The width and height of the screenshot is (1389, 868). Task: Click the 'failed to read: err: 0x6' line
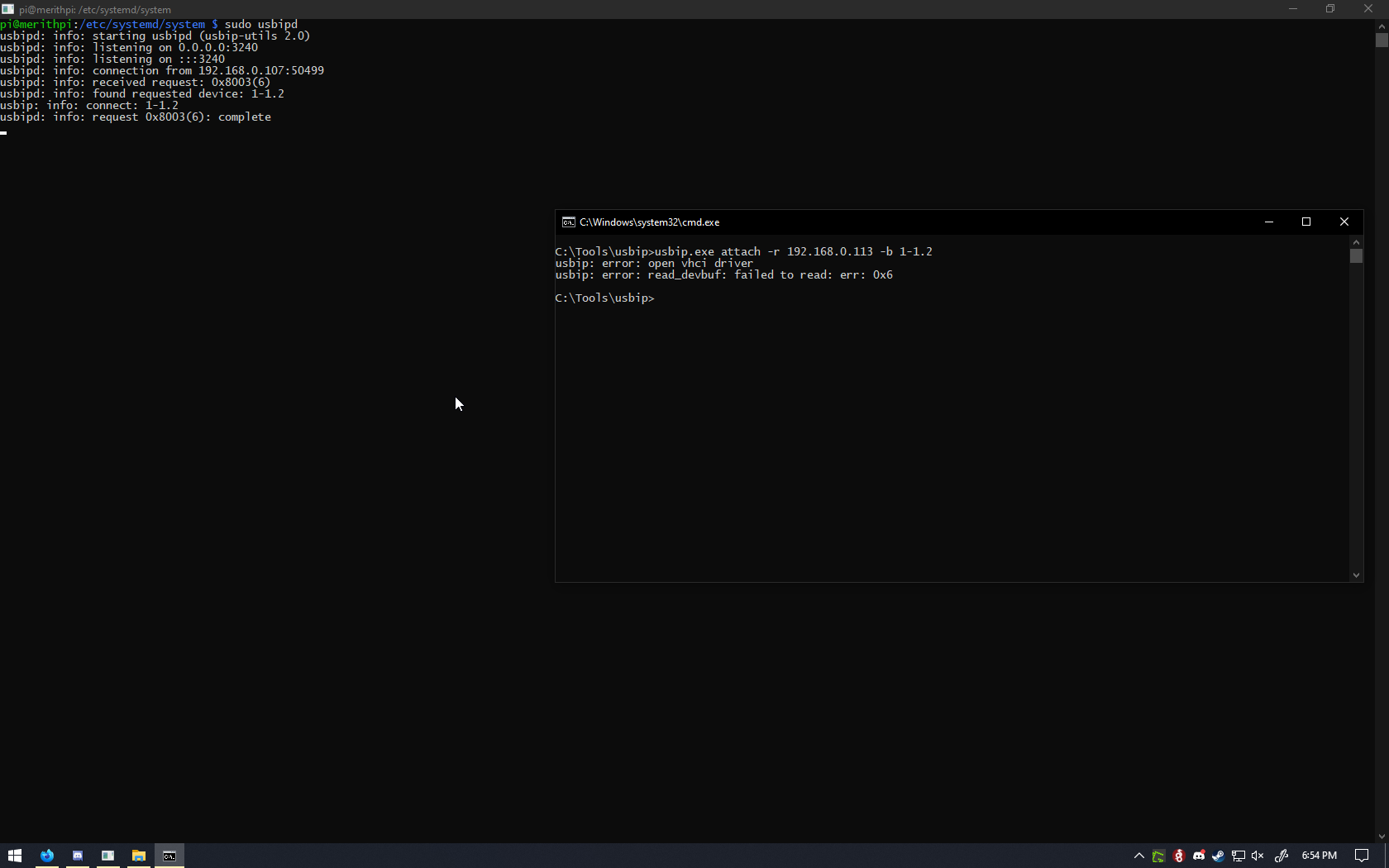pyautogui.click(x=724, y=274)
